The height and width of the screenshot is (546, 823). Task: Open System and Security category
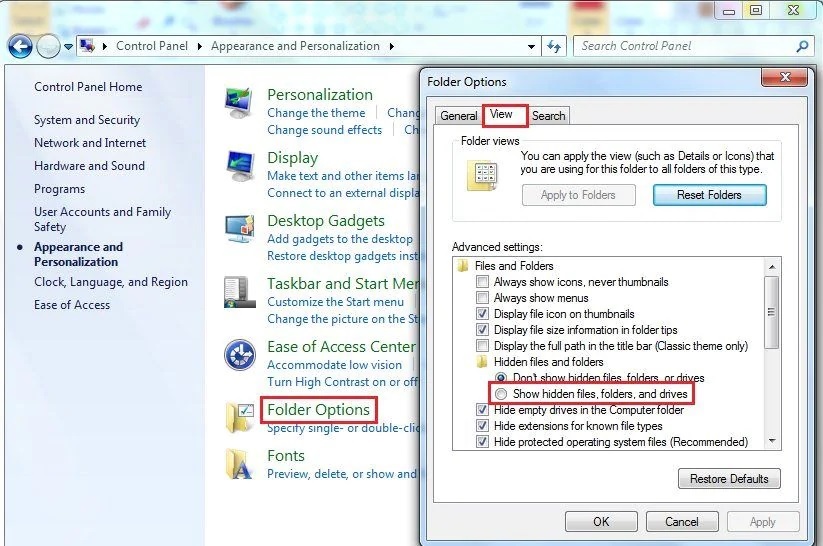coord(87,120)
